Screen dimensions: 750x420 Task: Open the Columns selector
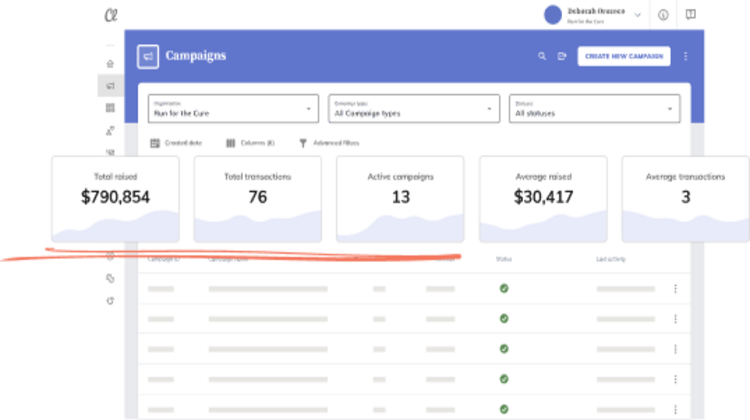coord(250,143)
